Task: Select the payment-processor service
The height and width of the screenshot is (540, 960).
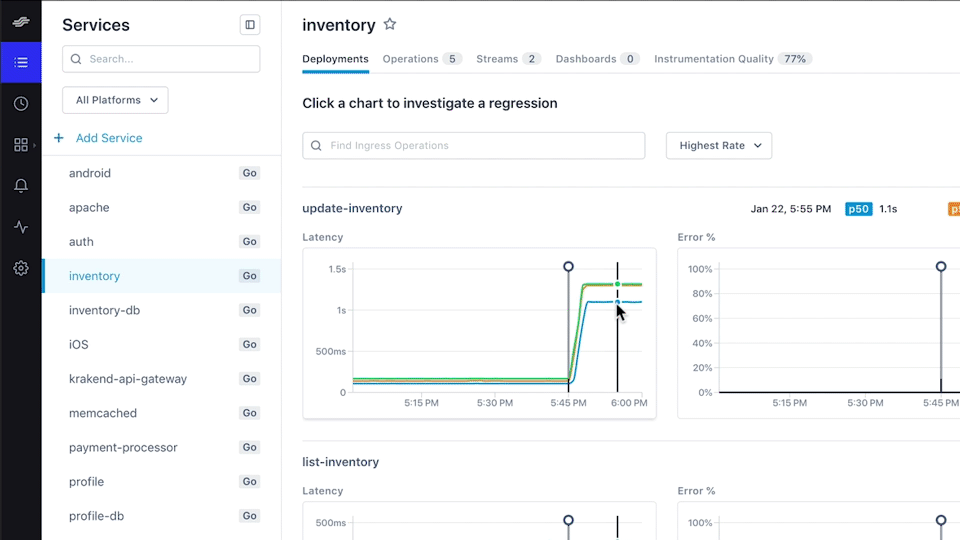Action: [123, 447]
